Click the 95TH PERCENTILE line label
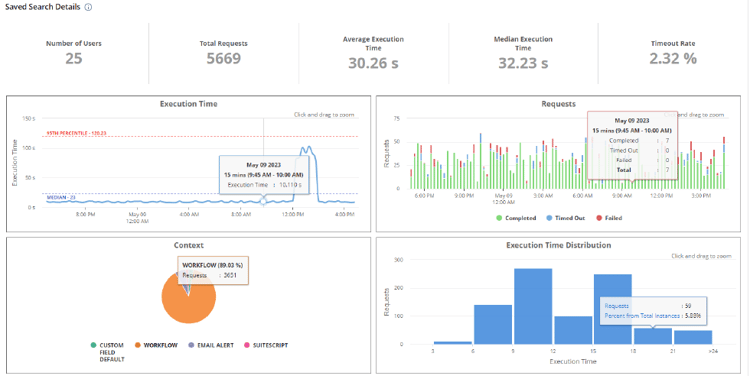750x379 pixels. tap(76, 133)
